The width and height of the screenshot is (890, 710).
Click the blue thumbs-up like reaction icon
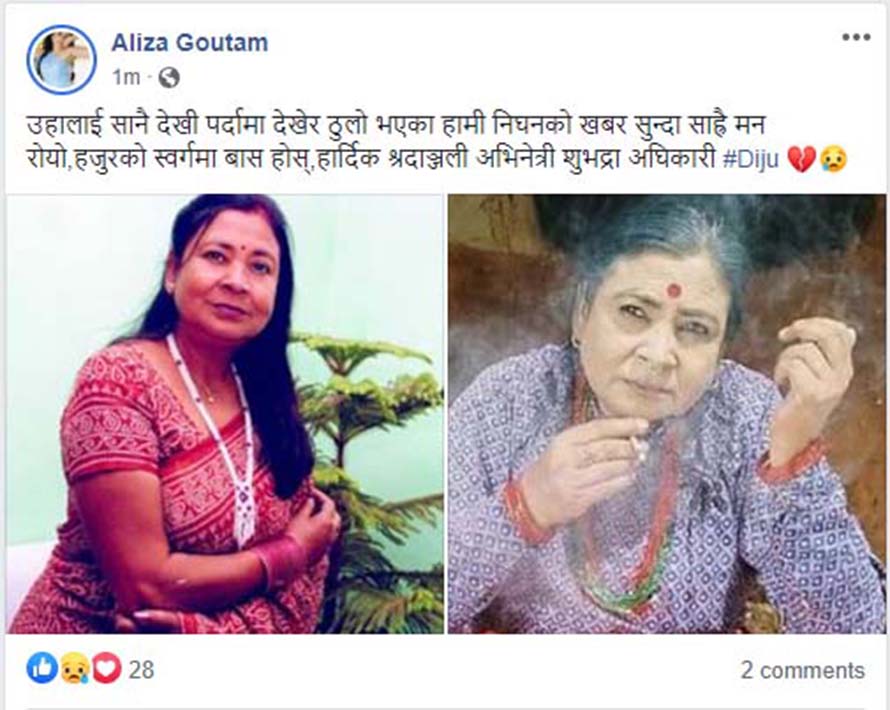(x=42, y=667)
